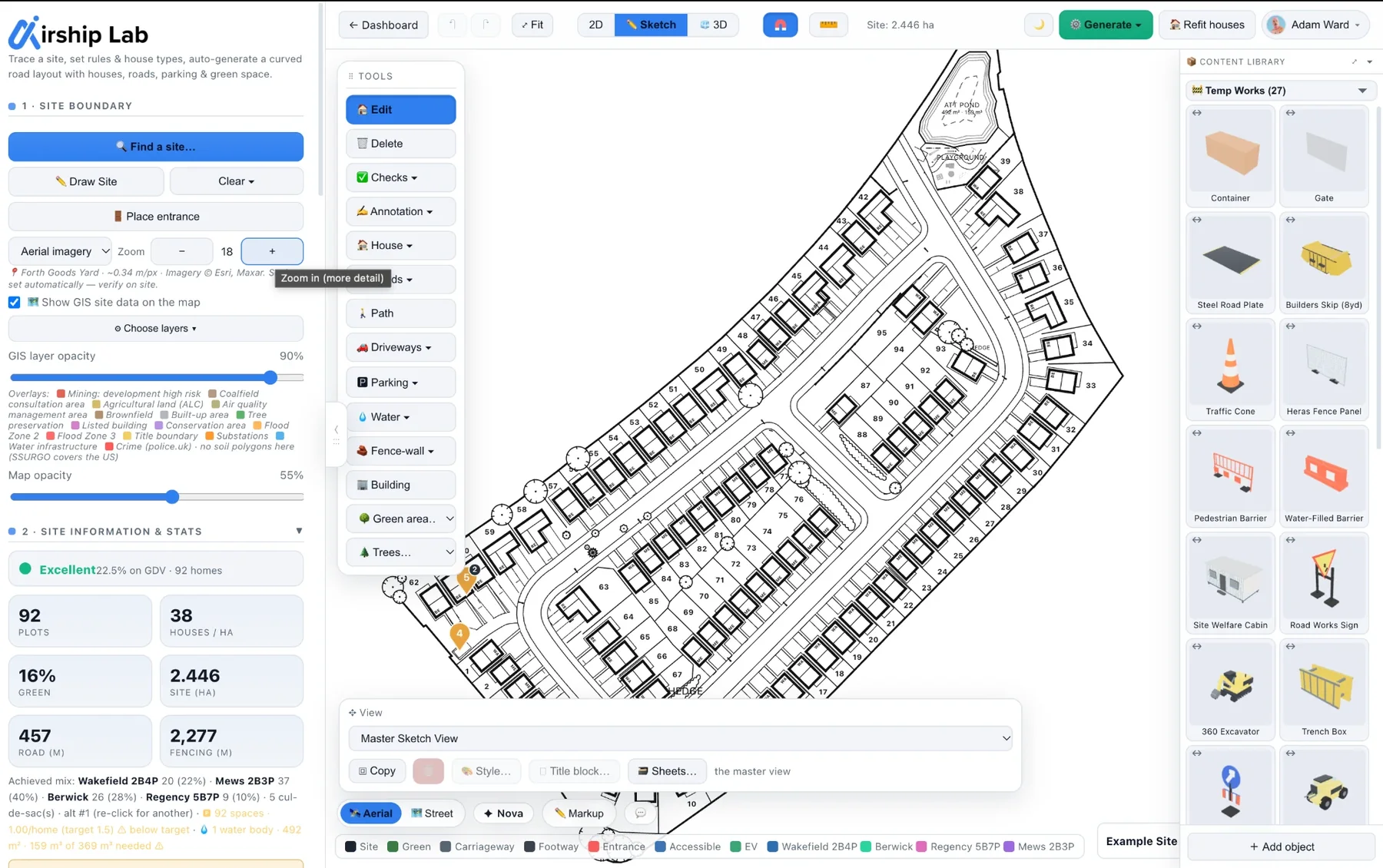Collapse Site Information & Stats section
Viewport: 1383px width, 868px height.
click(299, 531)
